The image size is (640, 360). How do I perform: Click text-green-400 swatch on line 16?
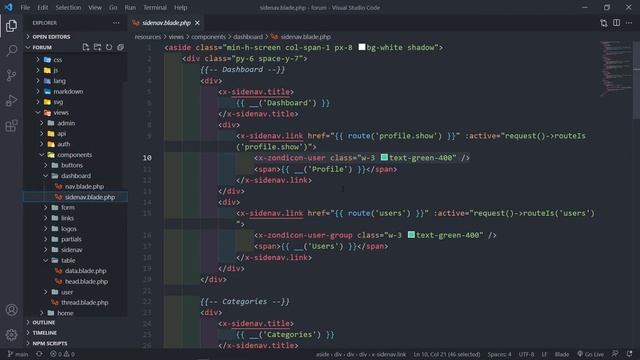point(411,235)
